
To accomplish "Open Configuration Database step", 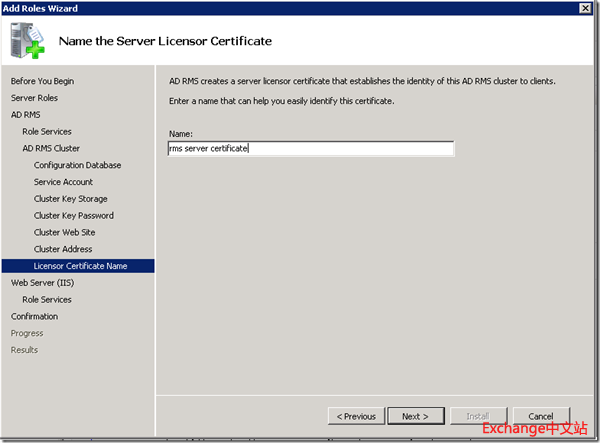I will point(77,165).
